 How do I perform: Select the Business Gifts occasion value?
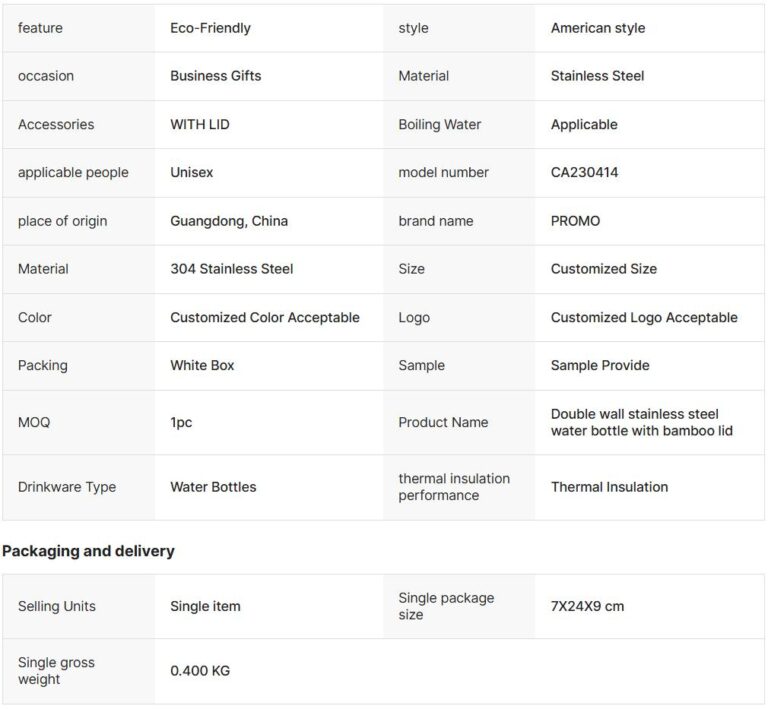215,76
